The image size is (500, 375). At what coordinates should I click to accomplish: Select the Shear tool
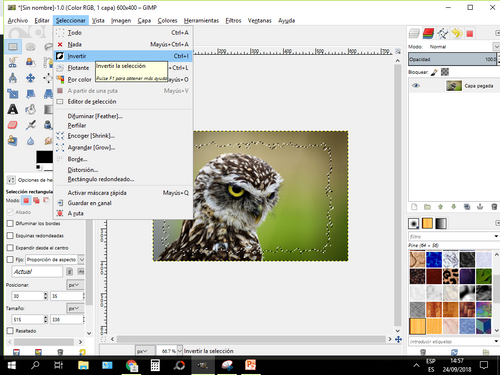point(31,94)
